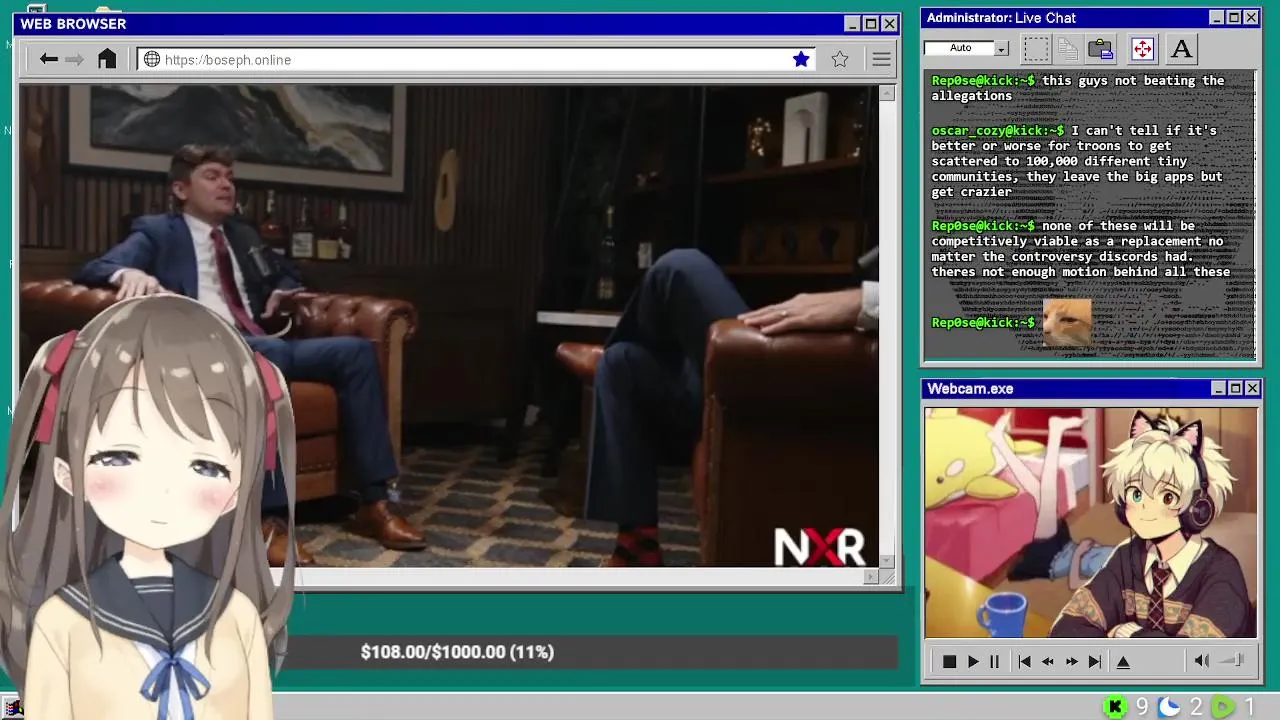Close the Web Browser window
Image resolution: width=1280 pixels, height=720 pixels.
[889, 24]
